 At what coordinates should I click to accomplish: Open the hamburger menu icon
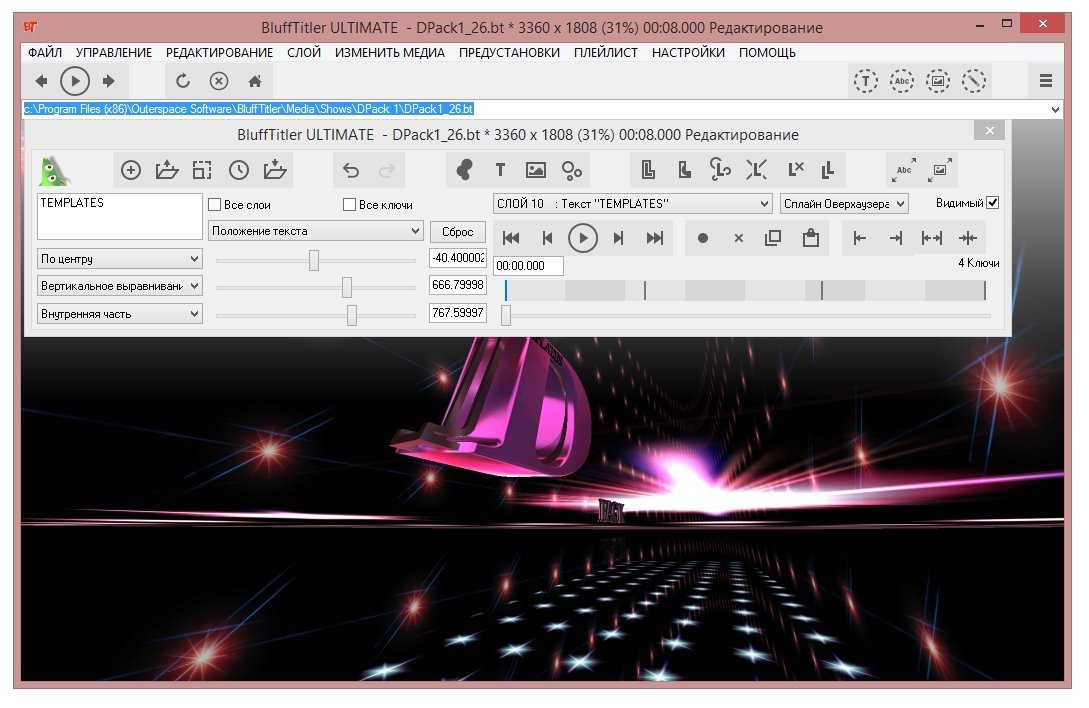coord(1046,81)
